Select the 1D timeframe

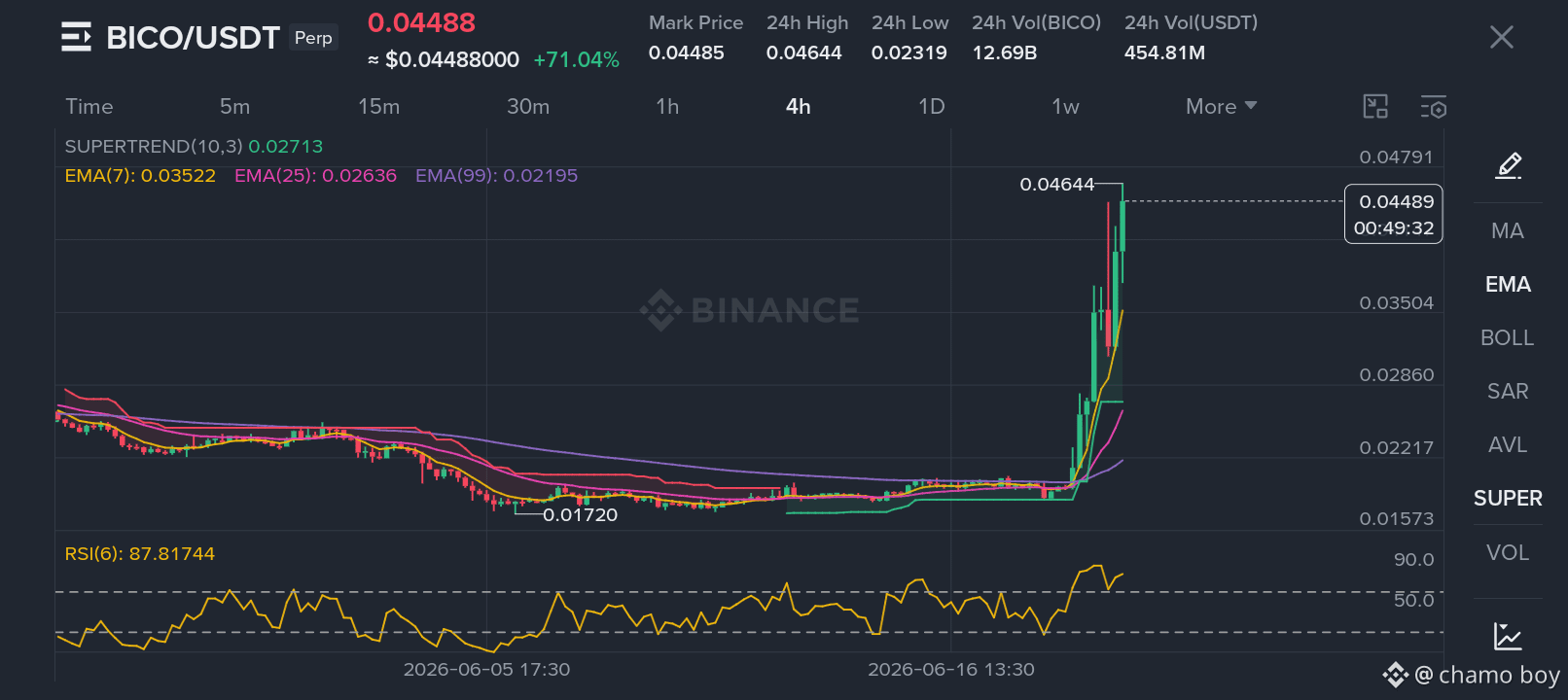coord(932,106)
